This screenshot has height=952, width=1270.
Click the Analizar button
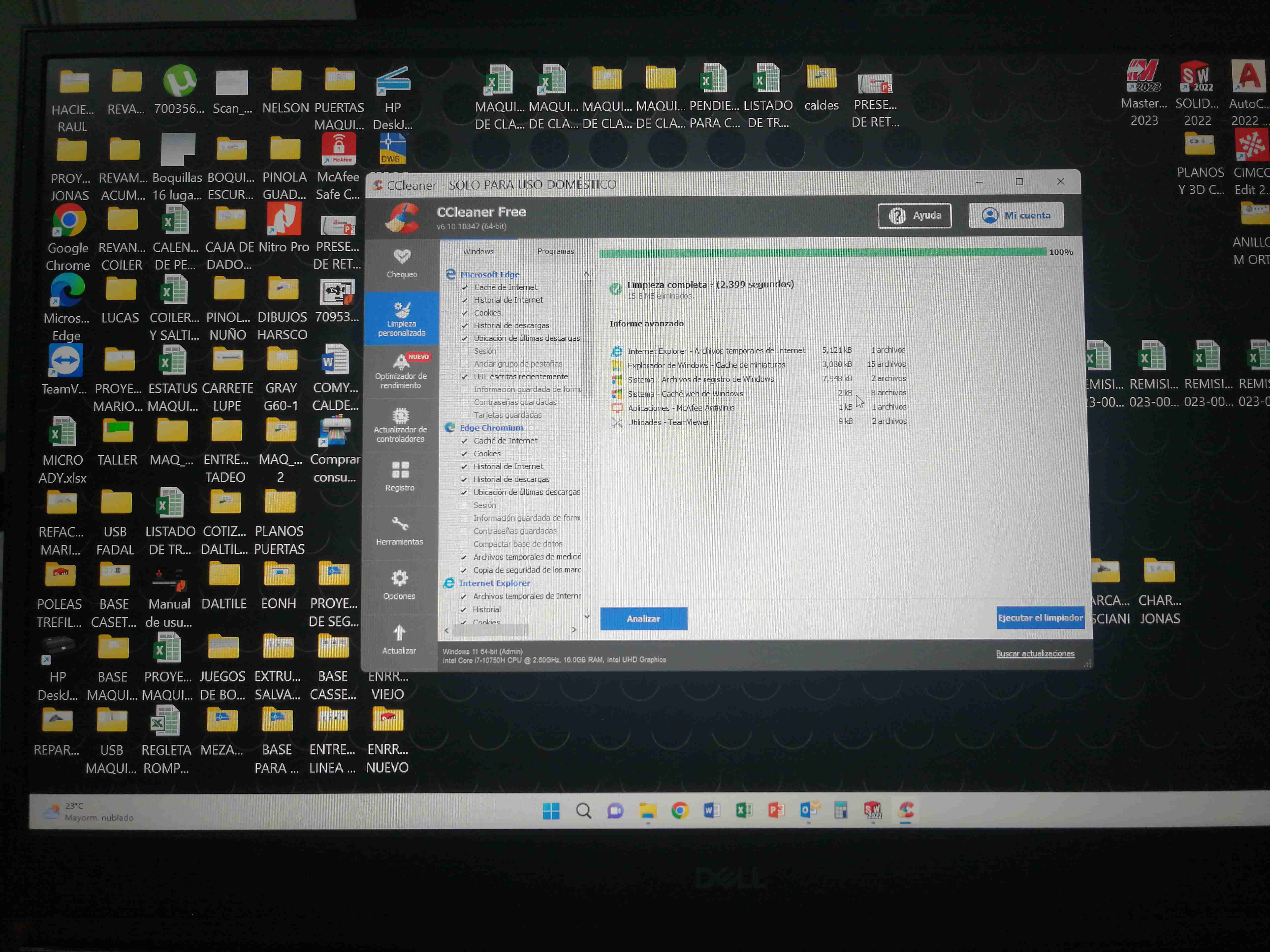(x=644, y=619)
